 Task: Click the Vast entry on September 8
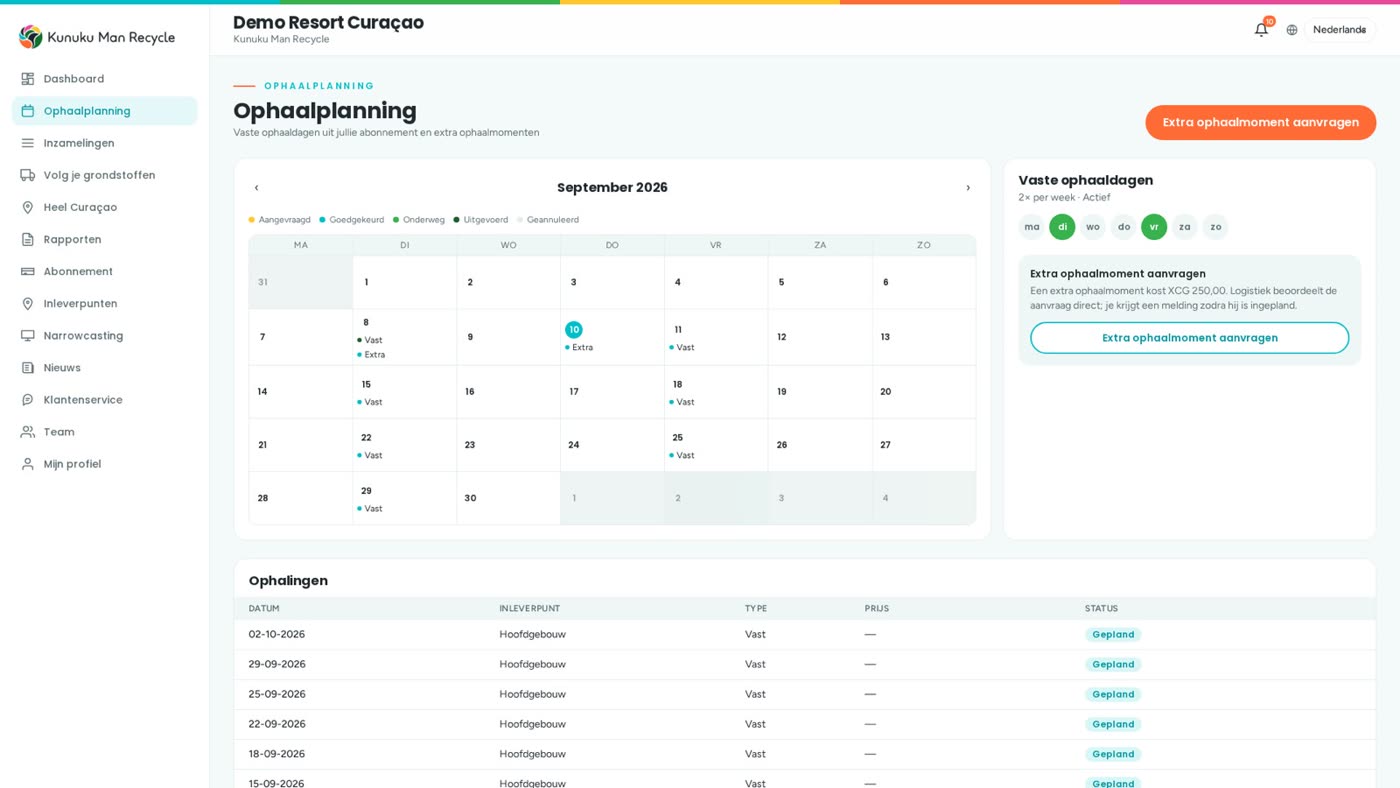(x=371, y=340)
